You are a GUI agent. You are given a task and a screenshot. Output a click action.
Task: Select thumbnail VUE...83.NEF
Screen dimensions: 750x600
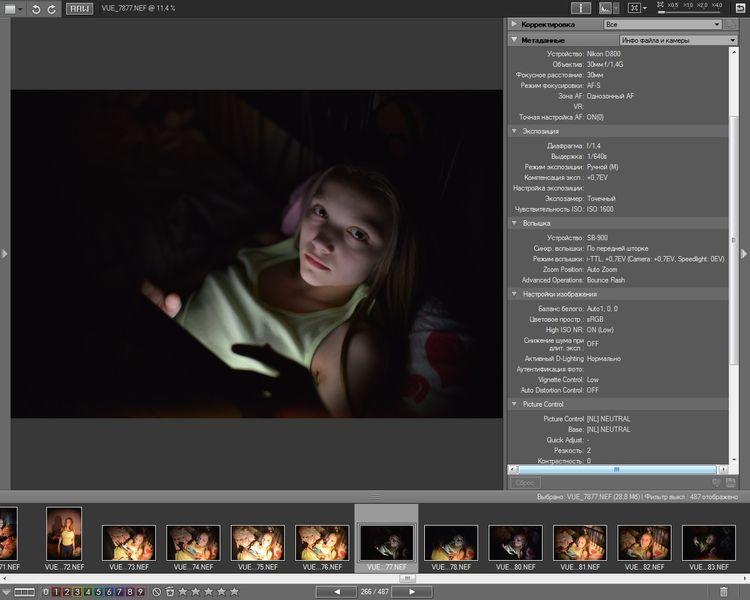coord(708,543)
